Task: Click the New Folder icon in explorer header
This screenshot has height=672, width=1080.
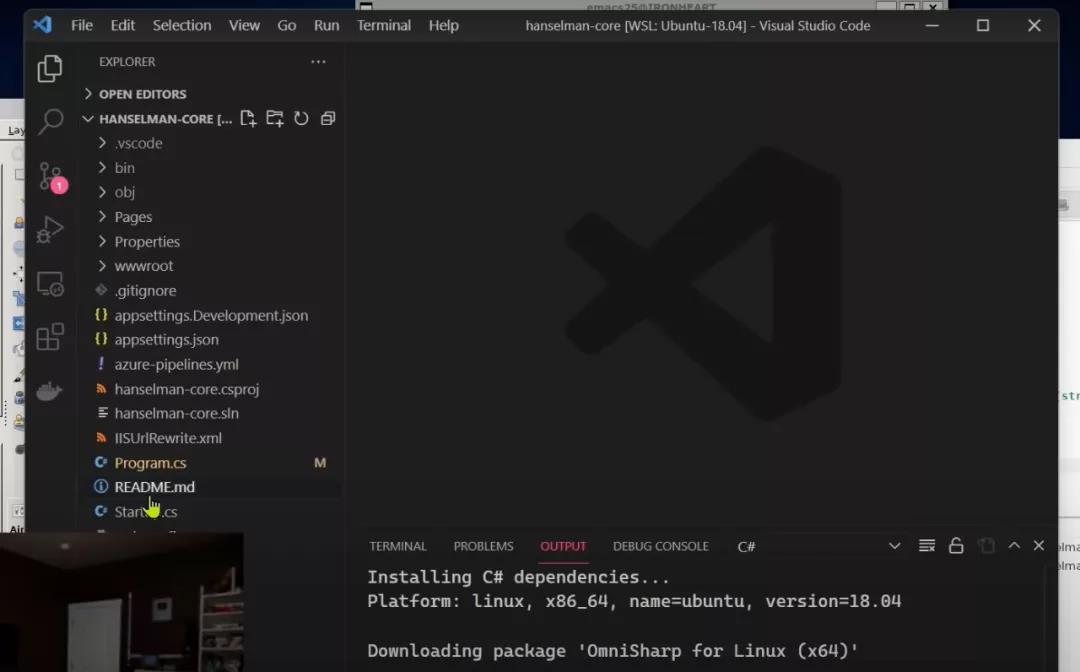Action: [x=275, y=118]
